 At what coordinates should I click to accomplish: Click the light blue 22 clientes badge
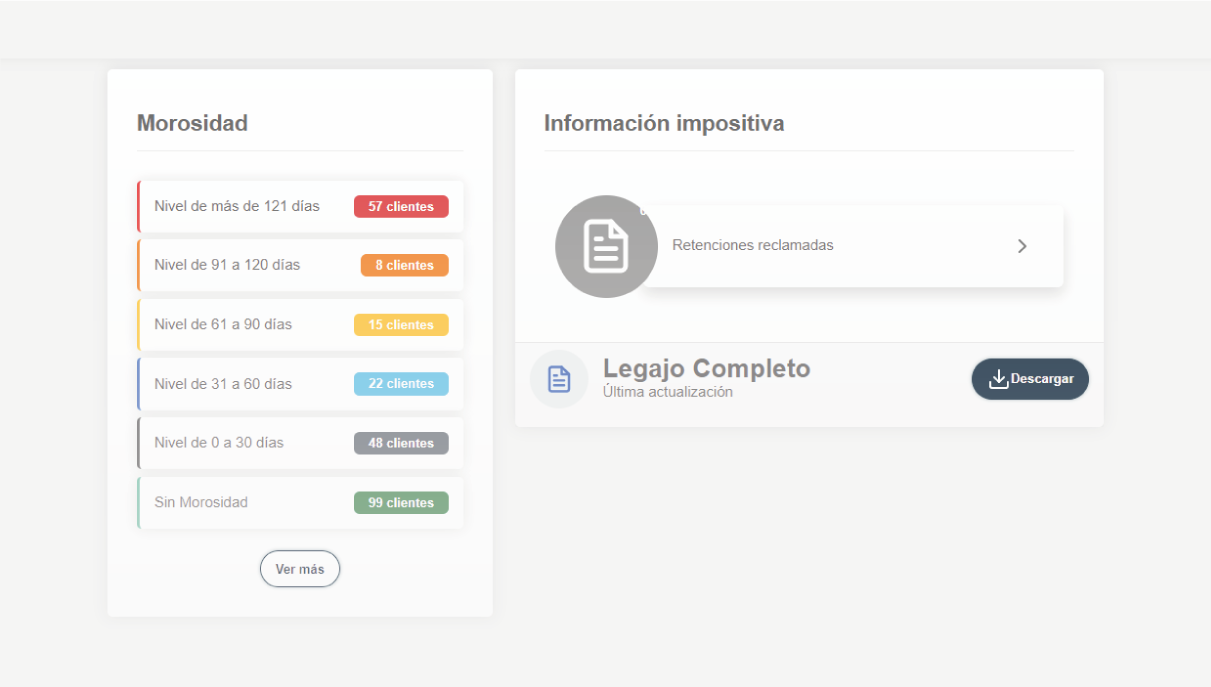[x=401, y=384]
